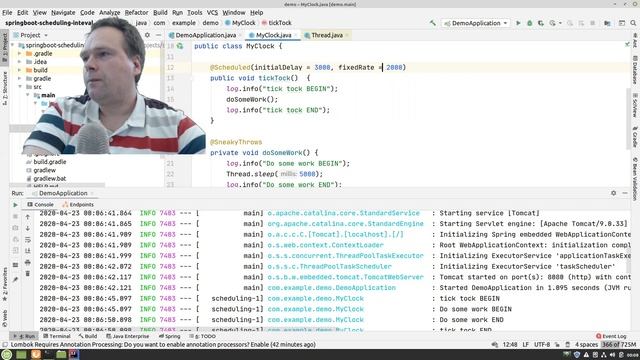Open the Favorites side tool window
640x360 pixels.
(x=5, y=283)
